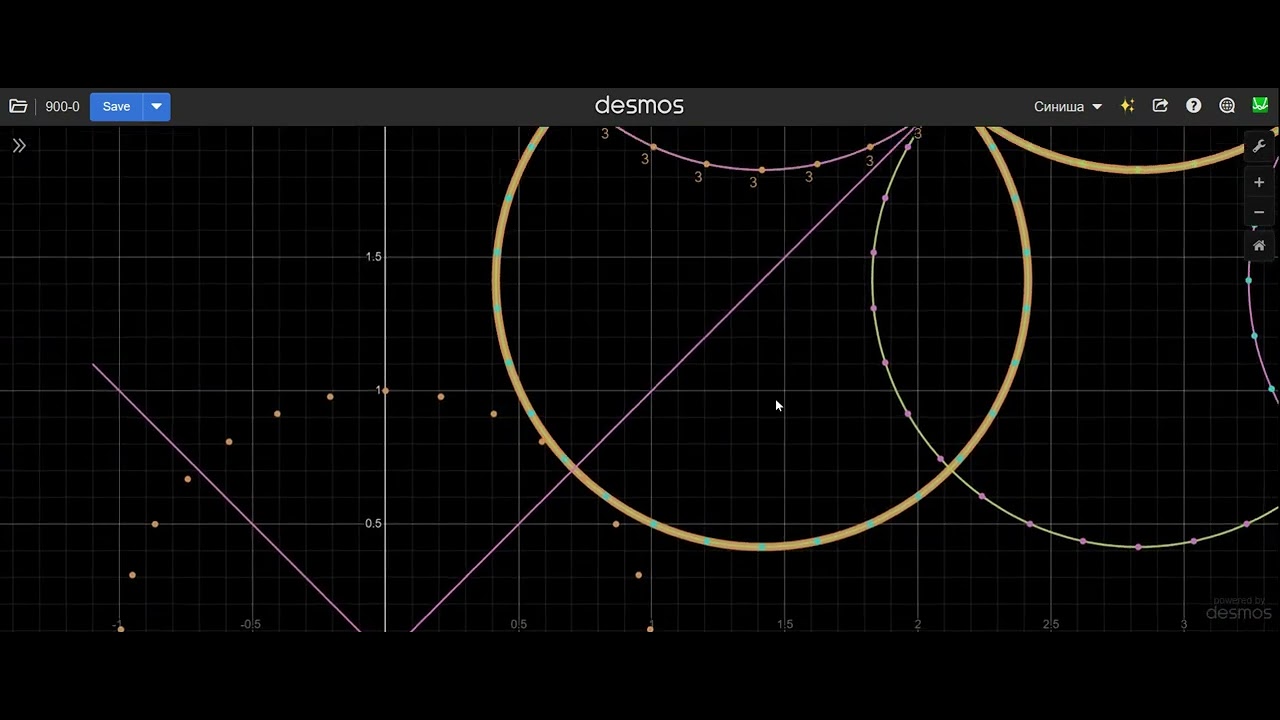Open the Save options dropdown arrow
The height and width of the screenshot is (720, 1280).
pyautogui.click(x=157, y=106)
